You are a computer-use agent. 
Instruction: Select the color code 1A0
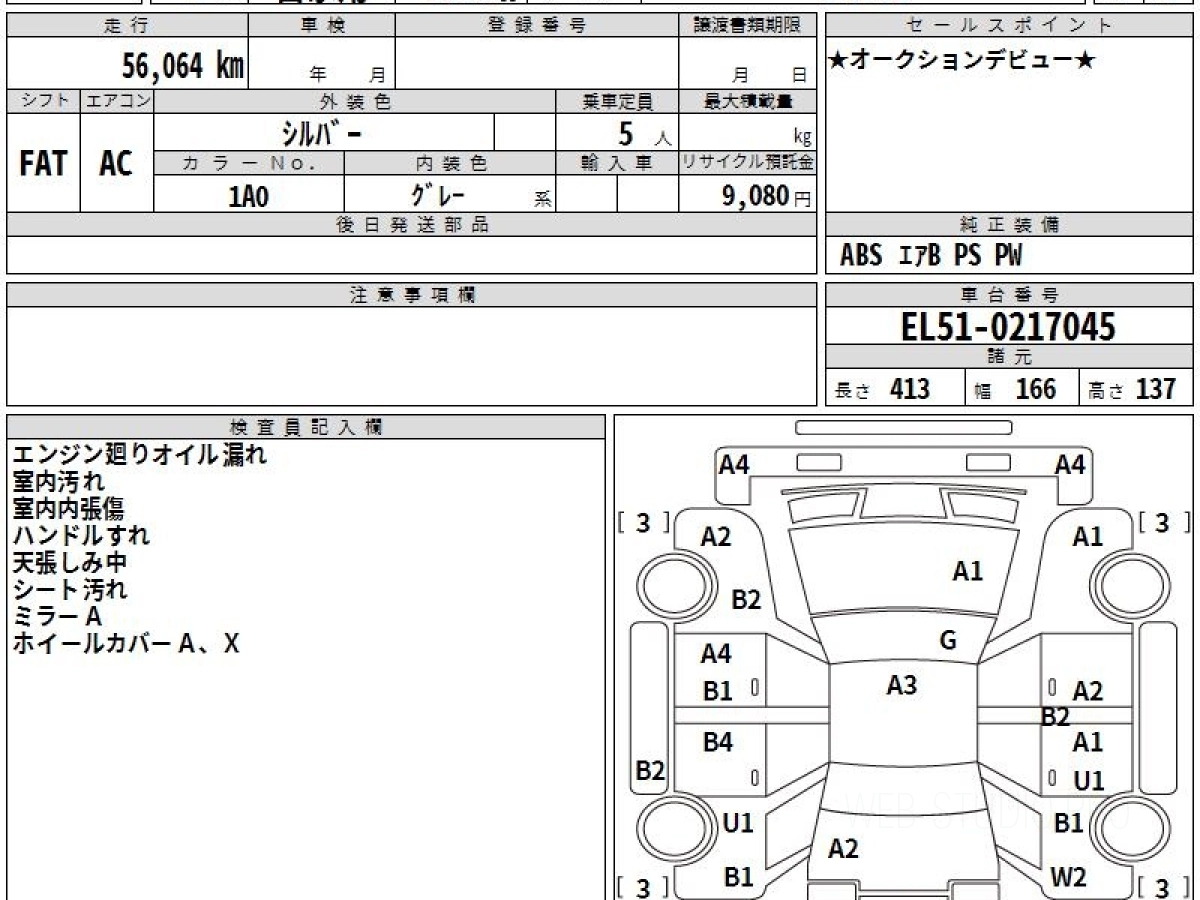point(249,196)
